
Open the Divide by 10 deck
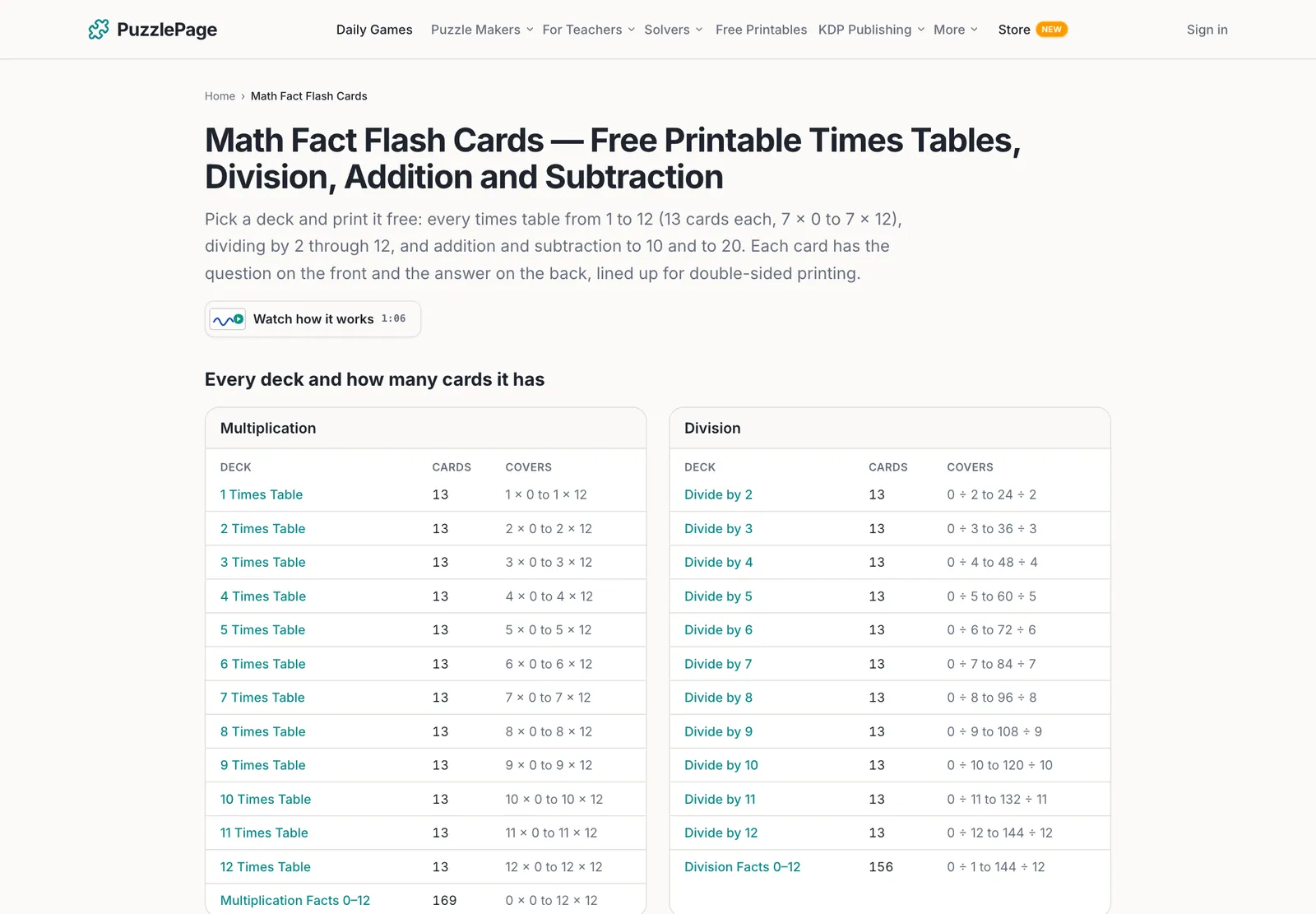(x=721, y=765)
